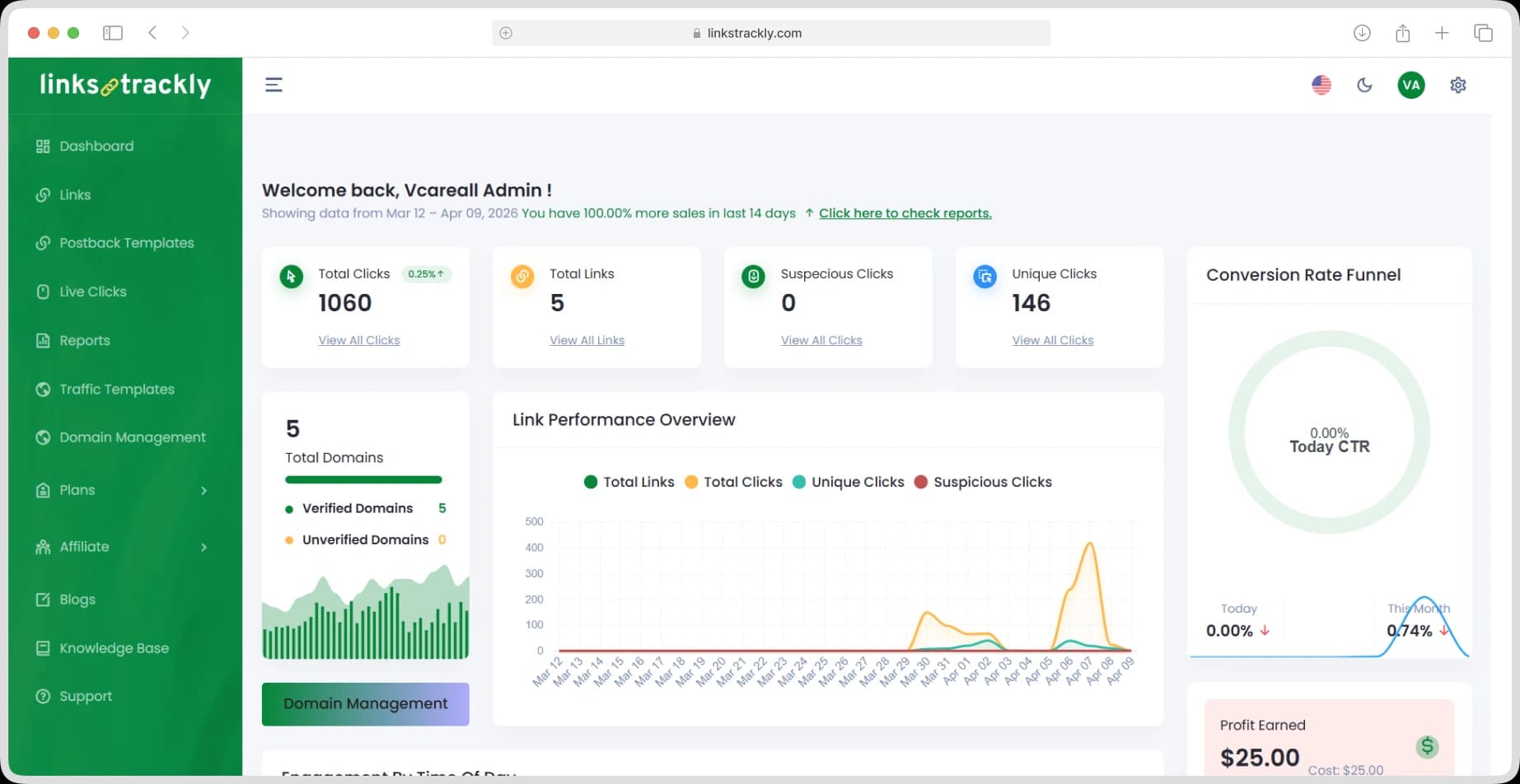Open the Live Clicks section icon
Screen dimensions: 1520x784
pos(43,292)
